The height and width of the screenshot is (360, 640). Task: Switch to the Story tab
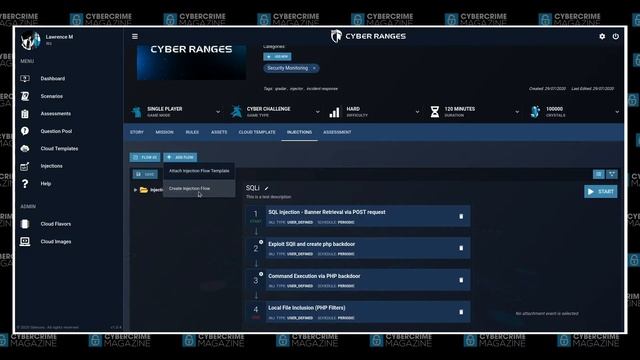[137, 132]
